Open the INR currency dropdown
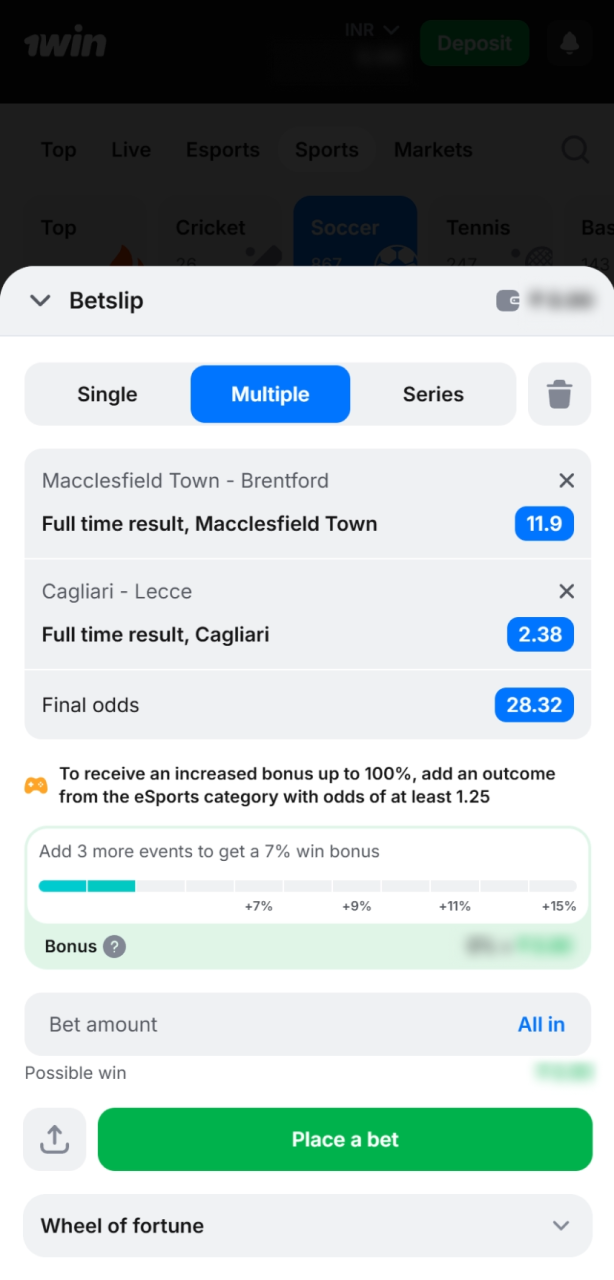Image resolution: width=614 pixels, height=1280 pixels. [x=370, y=29]
